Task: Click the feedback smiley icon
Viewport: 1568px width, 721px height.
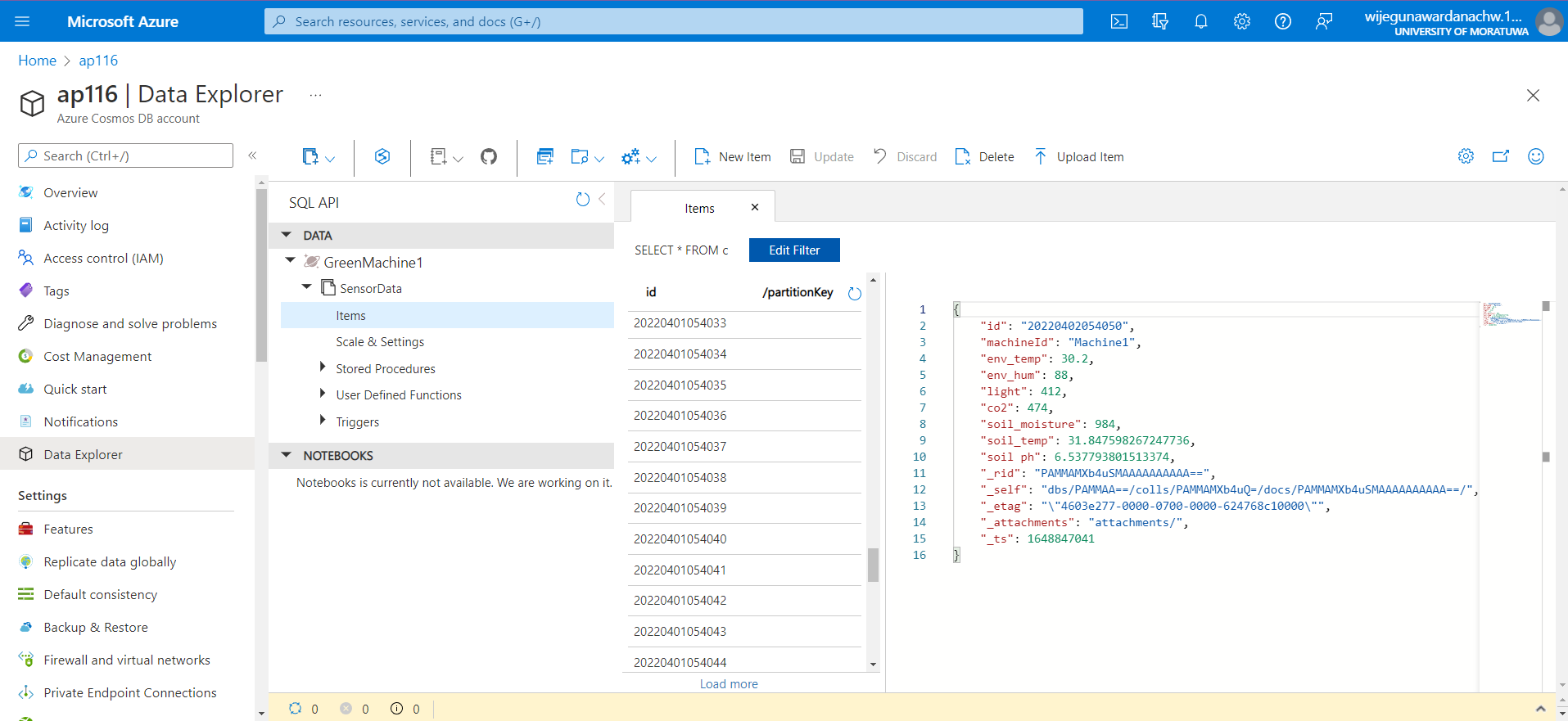Action: [1536, 156]
